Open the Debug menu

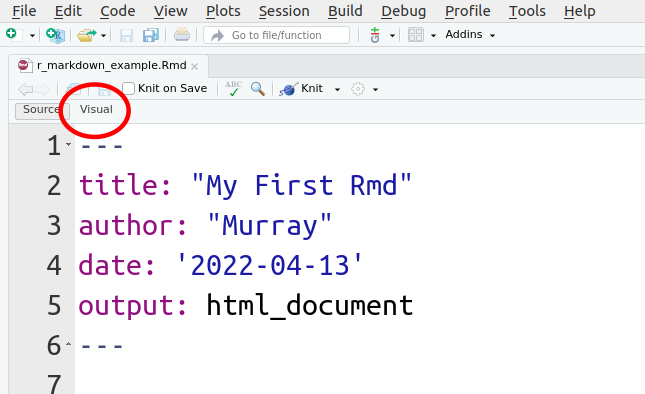404,11
